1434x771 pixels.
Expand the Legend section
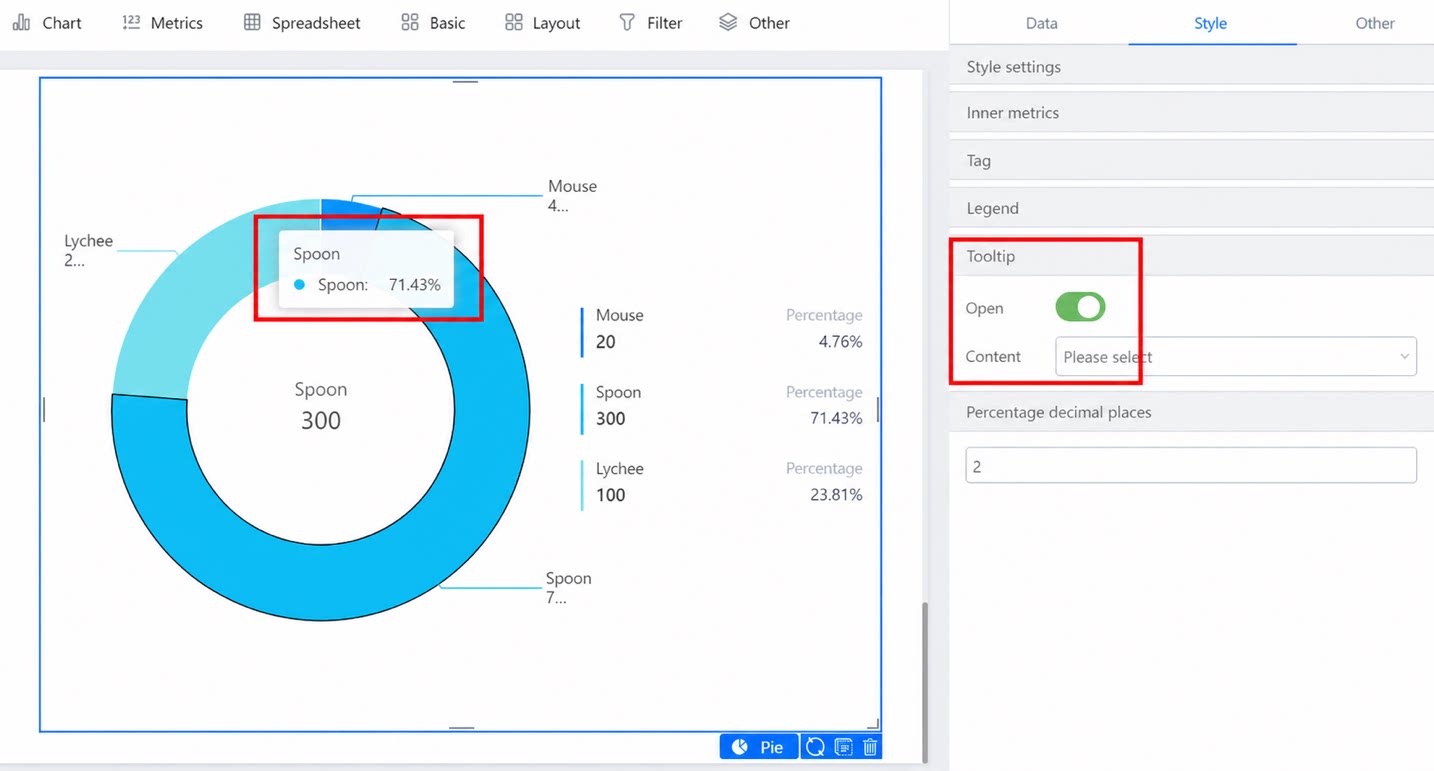click(1191, 208)
